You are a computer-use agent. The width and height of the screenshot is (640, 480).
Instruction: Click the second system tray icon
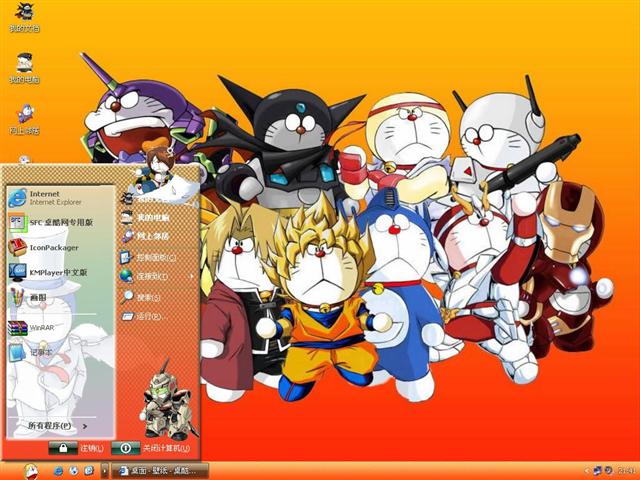click(x=608, y=471)
